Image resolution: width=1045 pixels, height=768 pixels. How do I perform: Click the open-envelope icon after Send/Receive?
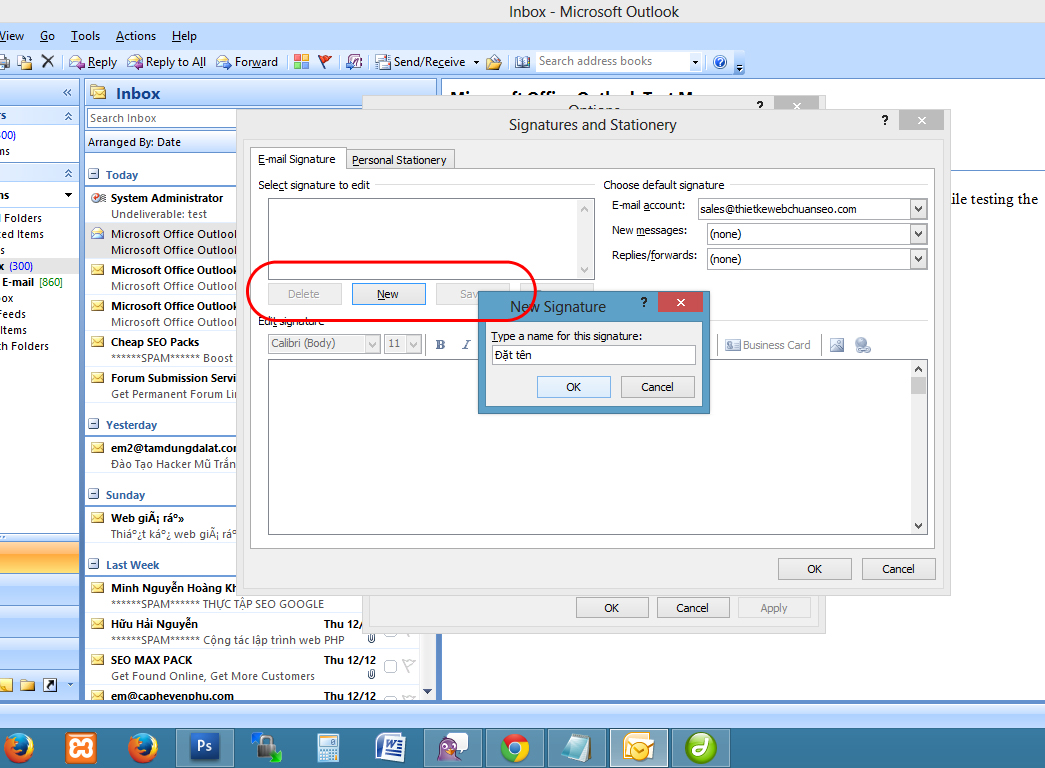pos(494,62)
